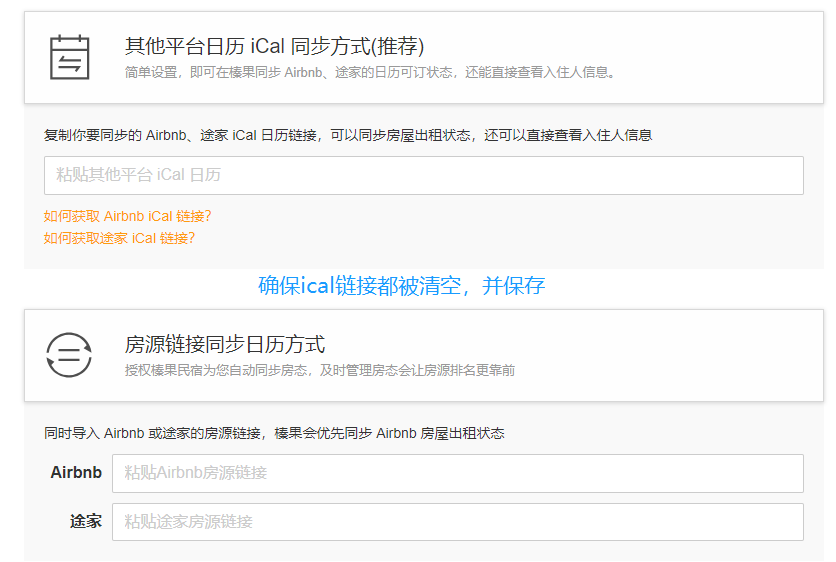Click the Airbnb field label
This screenshot has width=836, height=562.
[x=76, y=473]
